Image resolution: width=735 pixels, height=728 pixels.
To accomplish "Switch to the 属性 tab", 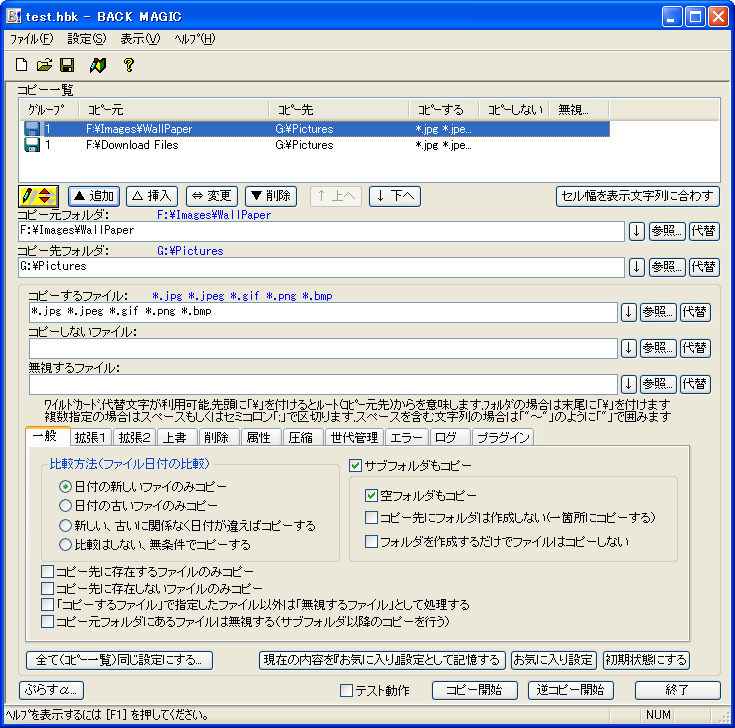I will (259, 437).
